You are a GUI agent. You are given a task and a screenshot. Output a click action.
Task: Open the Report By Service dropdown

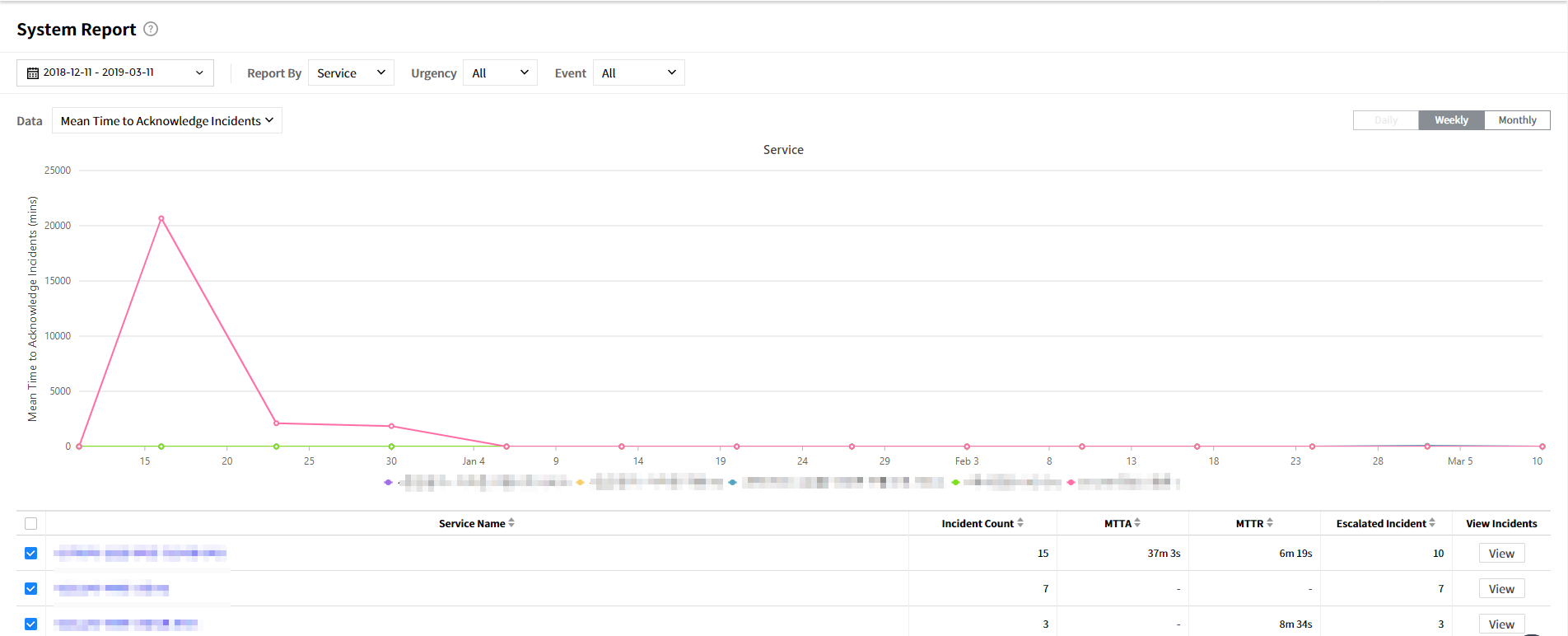(351, 73)
